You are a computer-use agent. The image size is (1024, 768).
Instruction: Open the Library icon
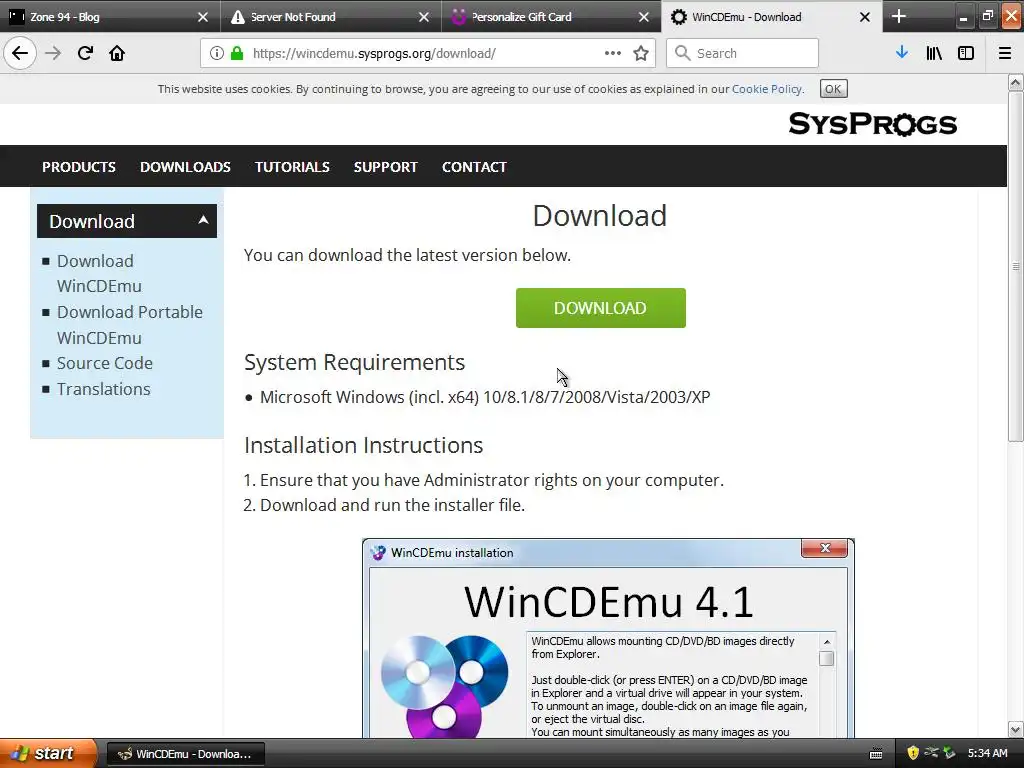tap(934, 53)
